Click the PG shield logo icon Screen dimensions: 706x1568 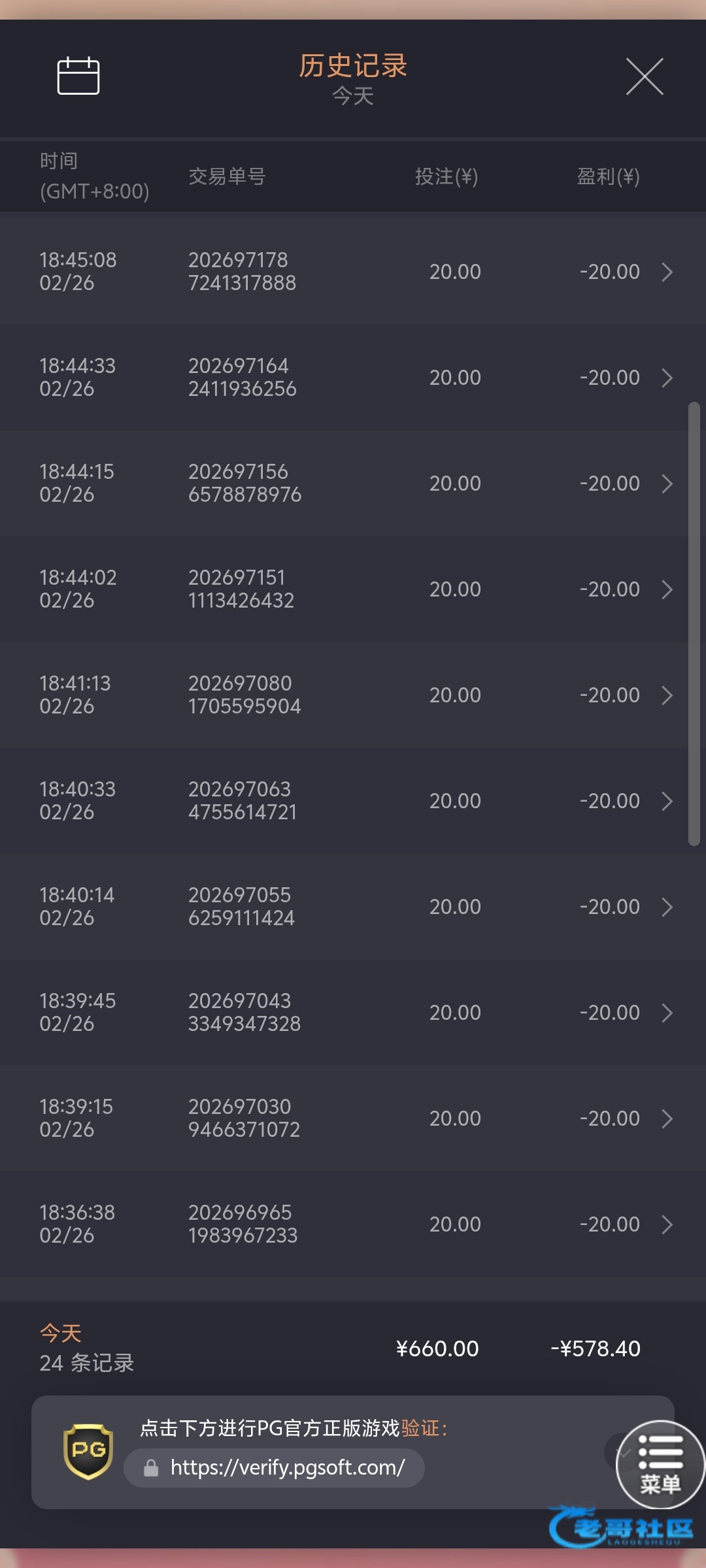[x=88, y=1452]
